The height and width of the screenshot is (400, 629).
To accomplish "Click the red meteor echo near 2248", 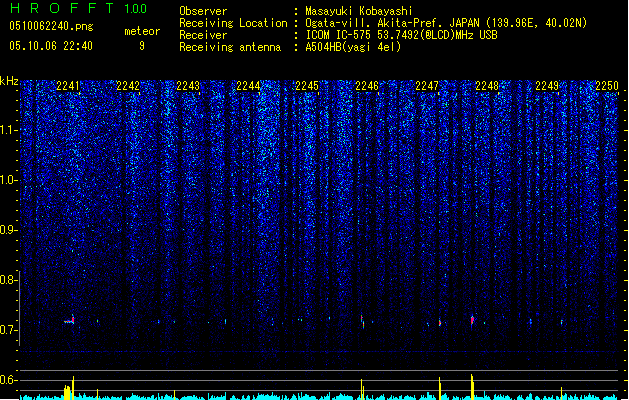I will pyautogui.click(x=472, y=321).
